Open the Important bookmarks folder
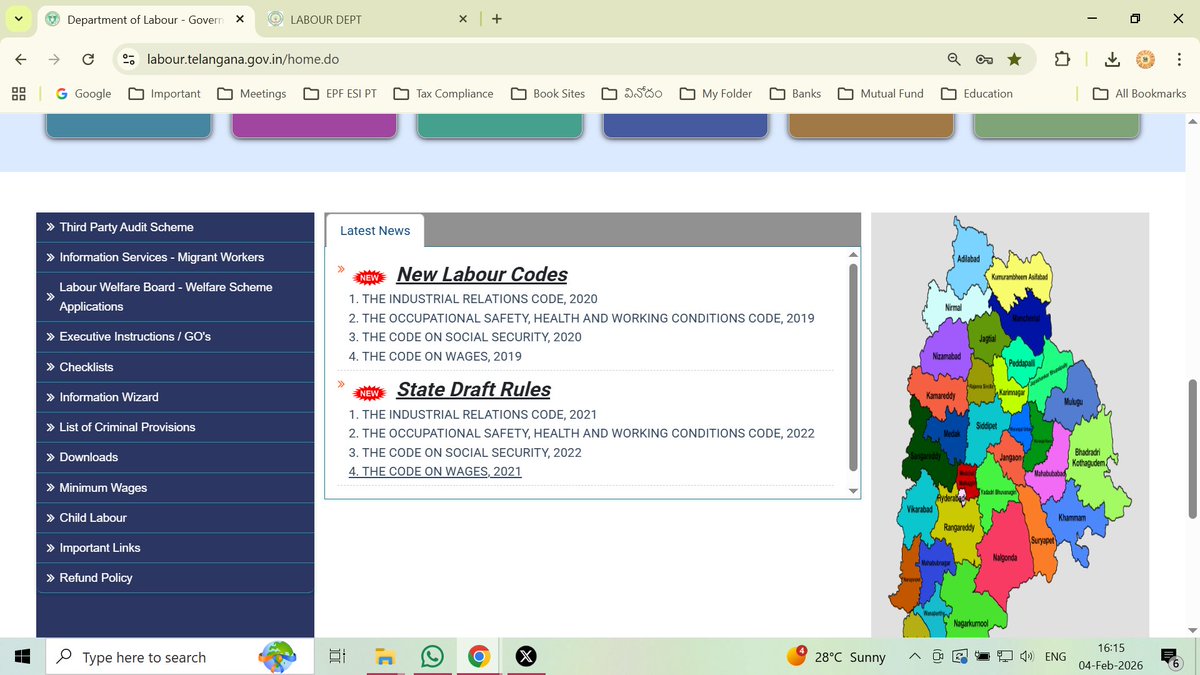Viewport: 1200px width, 675px height. tap(165, 93)
